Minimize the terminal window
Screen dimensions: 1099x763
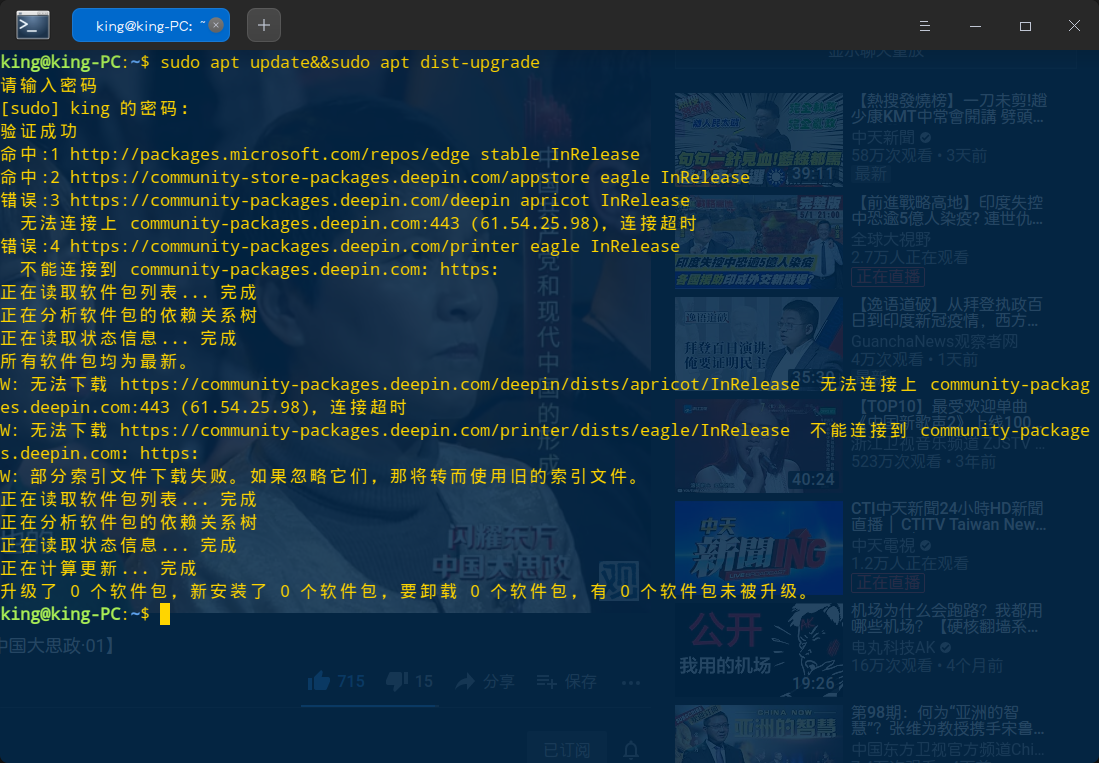975,26
